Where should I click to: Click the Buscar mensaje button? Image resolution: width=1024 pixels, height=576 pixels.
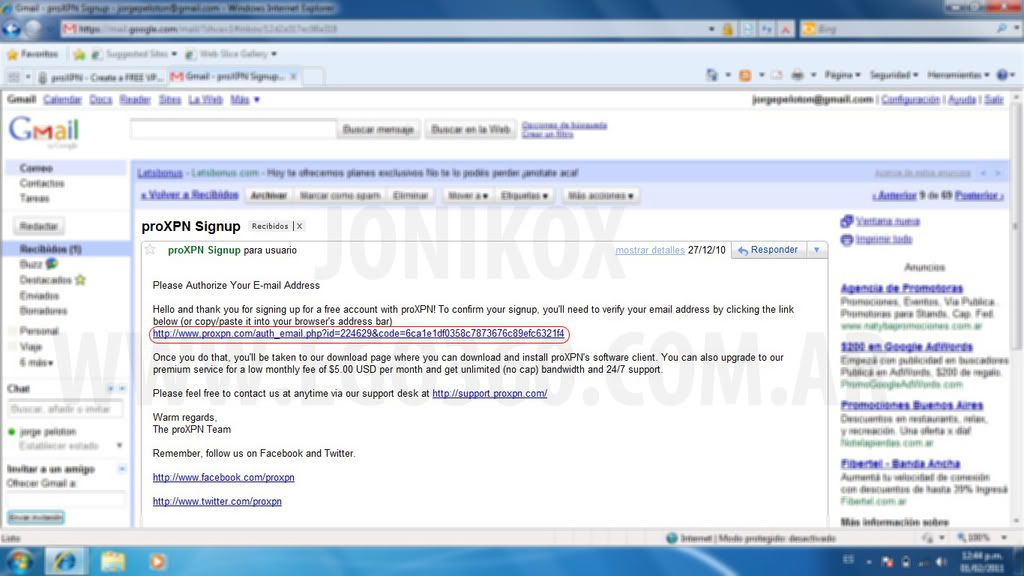point(379,130)
